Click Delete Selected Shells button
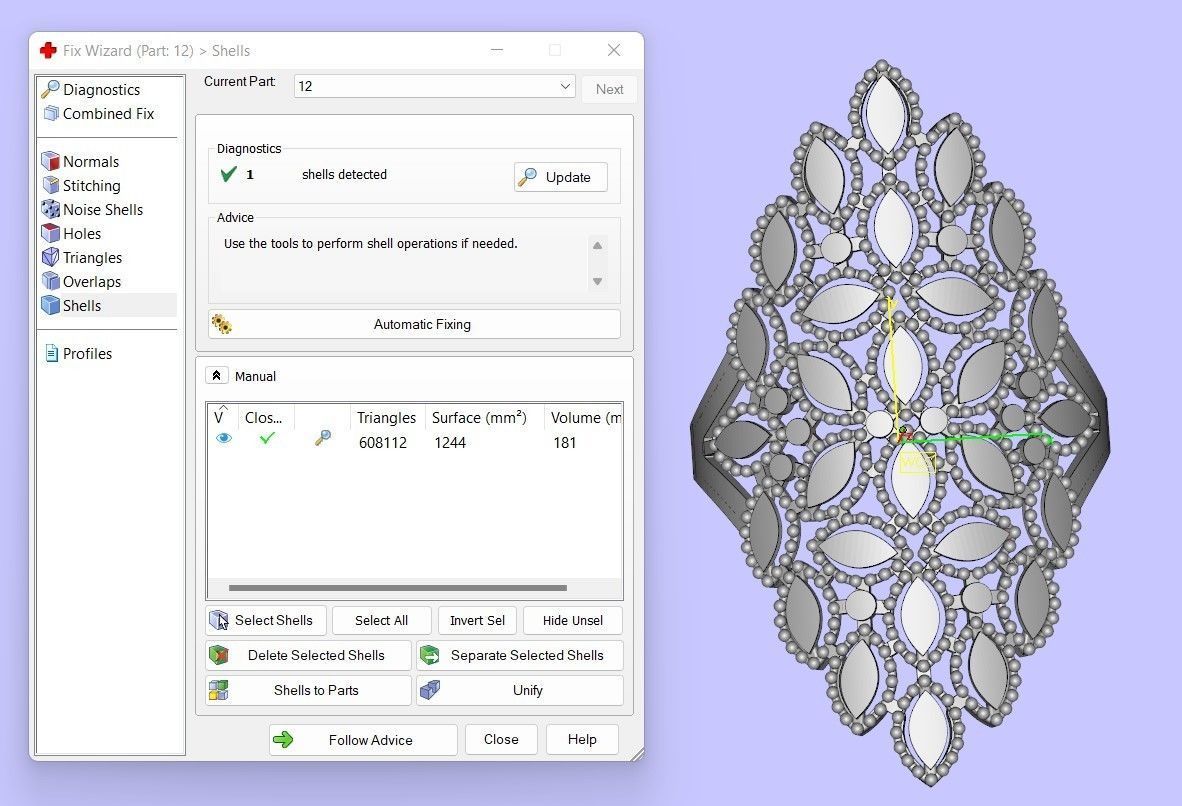Viewport: 1182px width, 806px height. pos(308,655)
